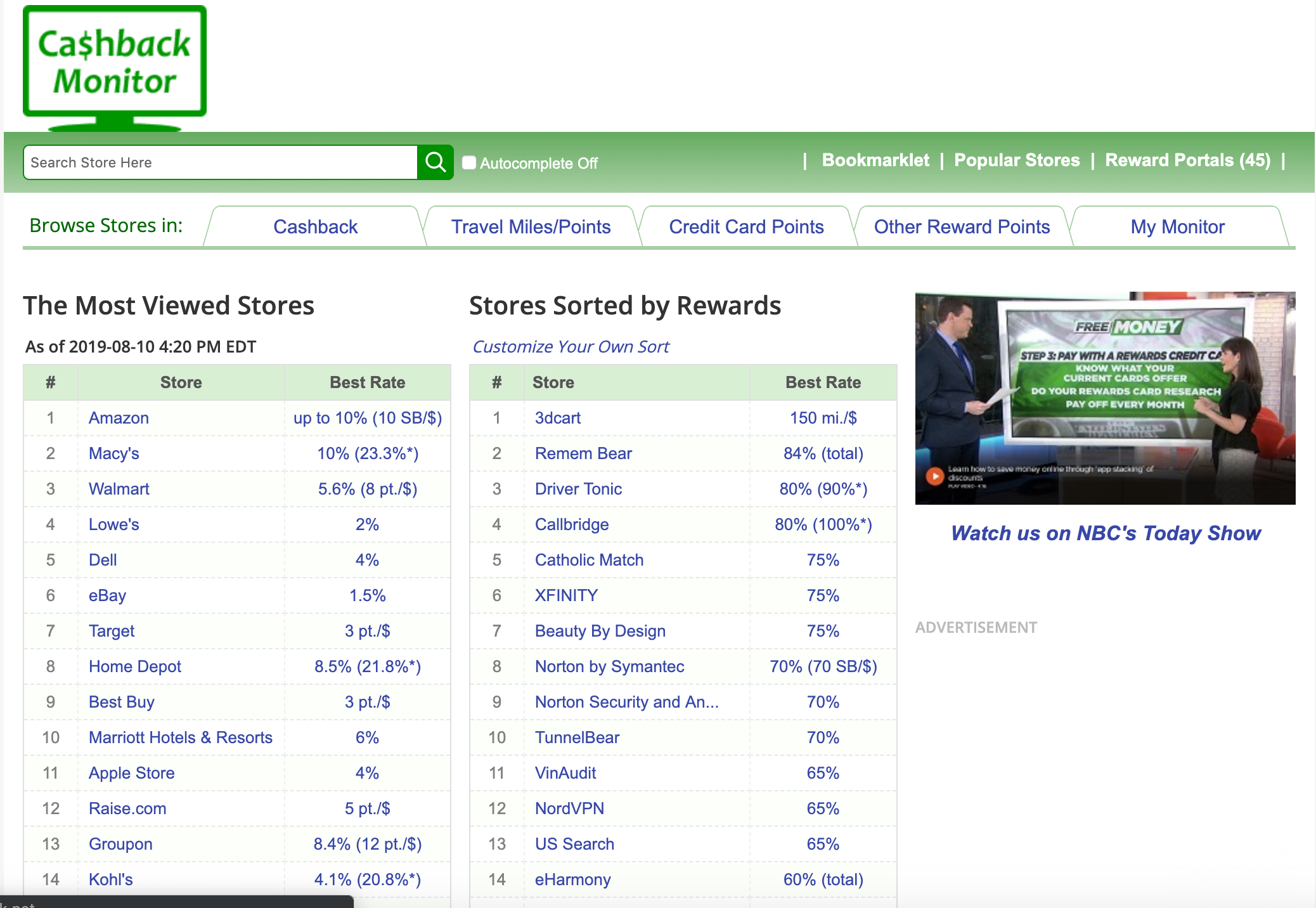The height and width of the screenshot is (908, 1316).
Task: Open the Catholic Match store link
Action: 589,560
